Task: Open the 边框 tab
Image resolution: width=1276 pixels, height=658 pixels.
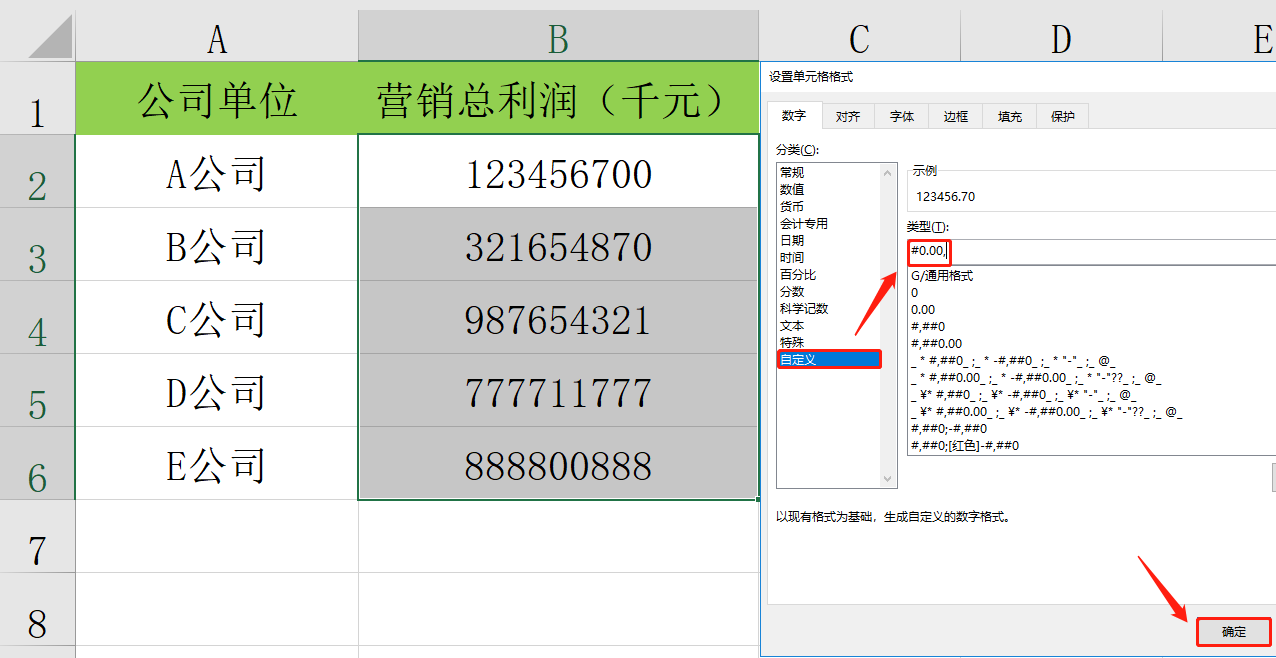Action: pos(956,117)
